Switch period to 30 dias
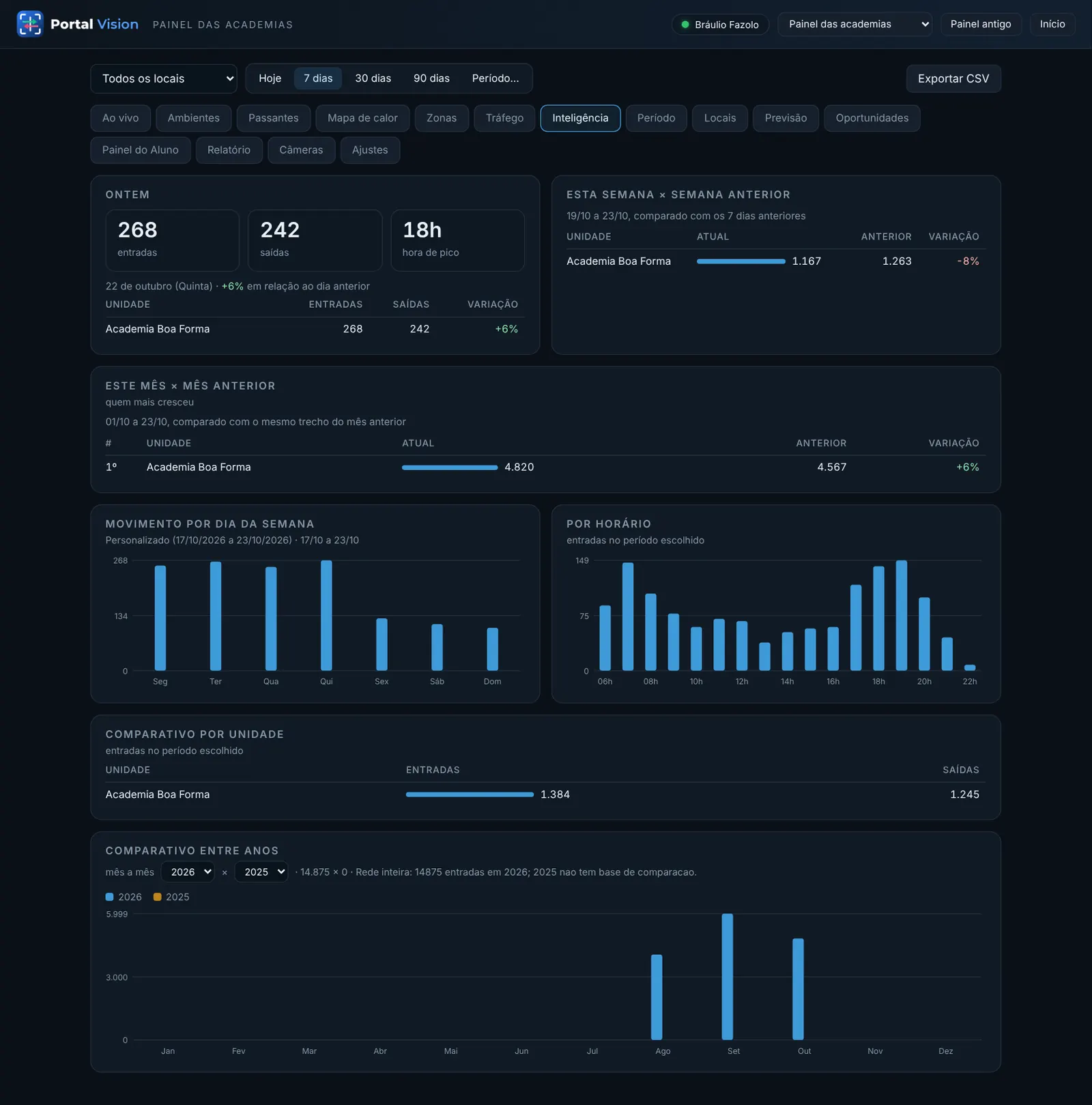Screen dimensions: 1092x1105 [373, 78]
